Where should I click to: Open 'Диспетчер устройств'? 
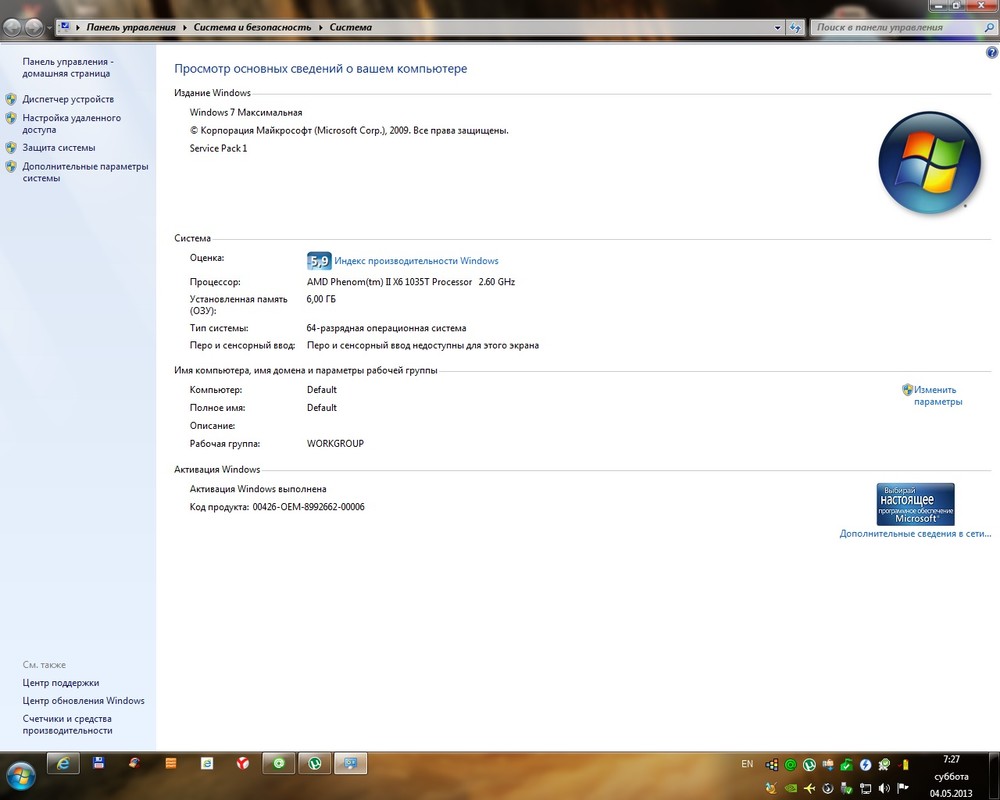tap(68, 99)
